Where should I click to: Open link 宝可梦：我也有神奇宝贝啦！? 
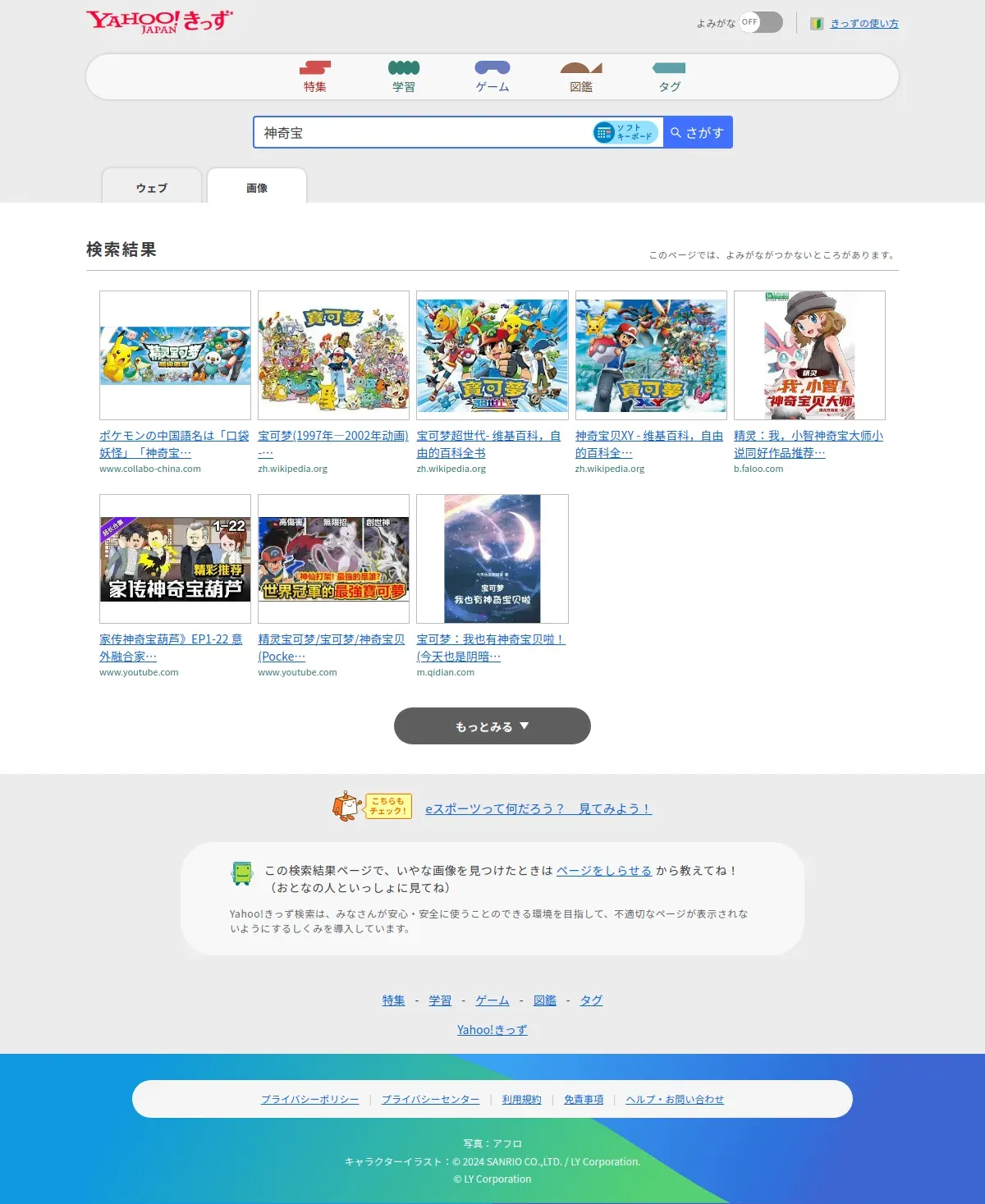[x=491, y=648]
